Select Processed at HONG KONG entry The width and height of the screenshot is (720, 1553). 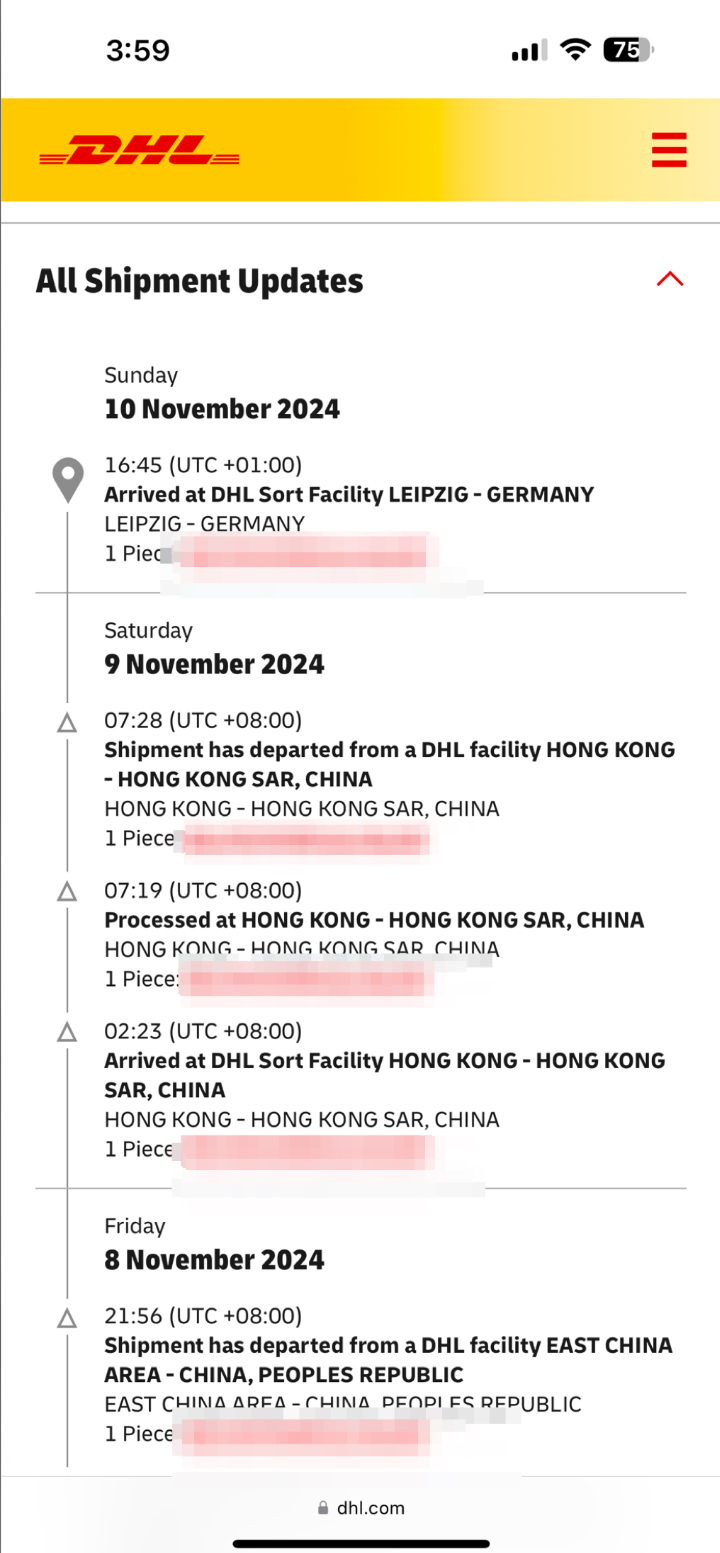[x=374, y=920]
